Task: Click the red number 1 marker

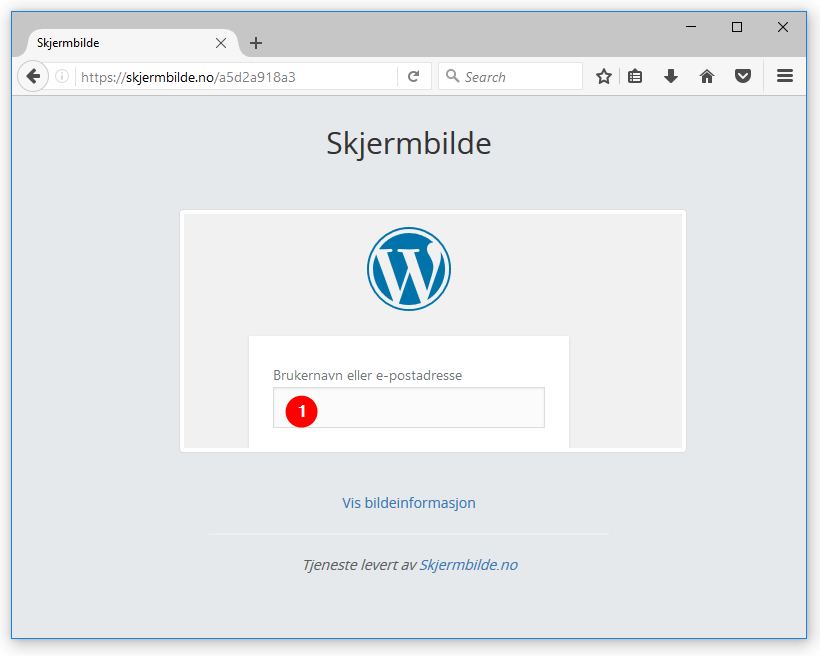Action: tap(302, 411)
